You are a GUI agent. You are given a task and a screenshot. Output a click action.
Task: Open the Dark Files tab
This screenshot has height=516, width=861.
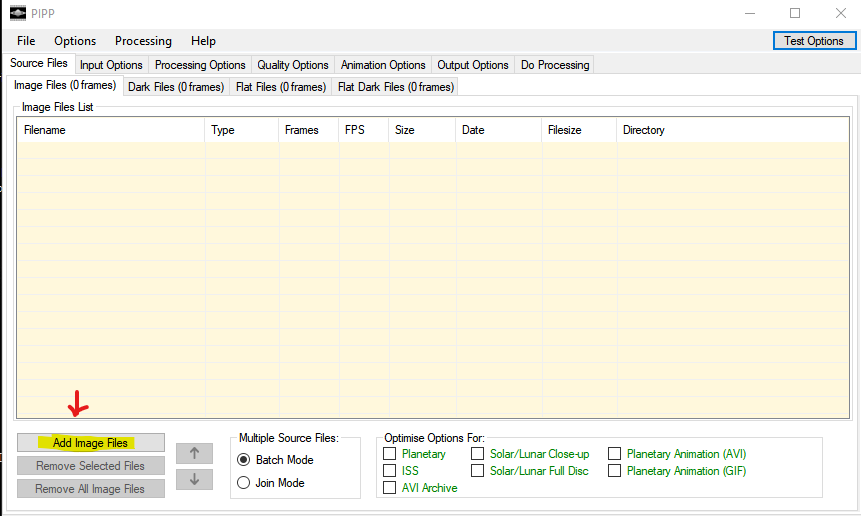(176, 87)
